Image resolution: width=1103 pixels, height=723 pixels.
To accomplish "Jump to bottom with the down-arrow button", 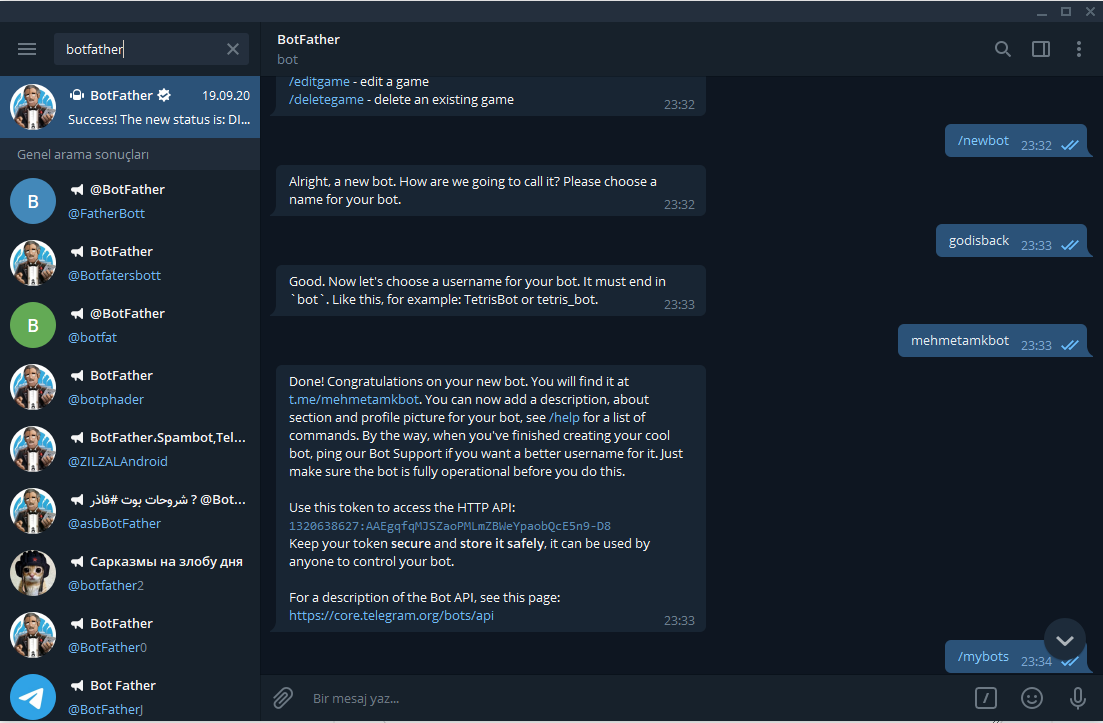I will point(1064,640).
